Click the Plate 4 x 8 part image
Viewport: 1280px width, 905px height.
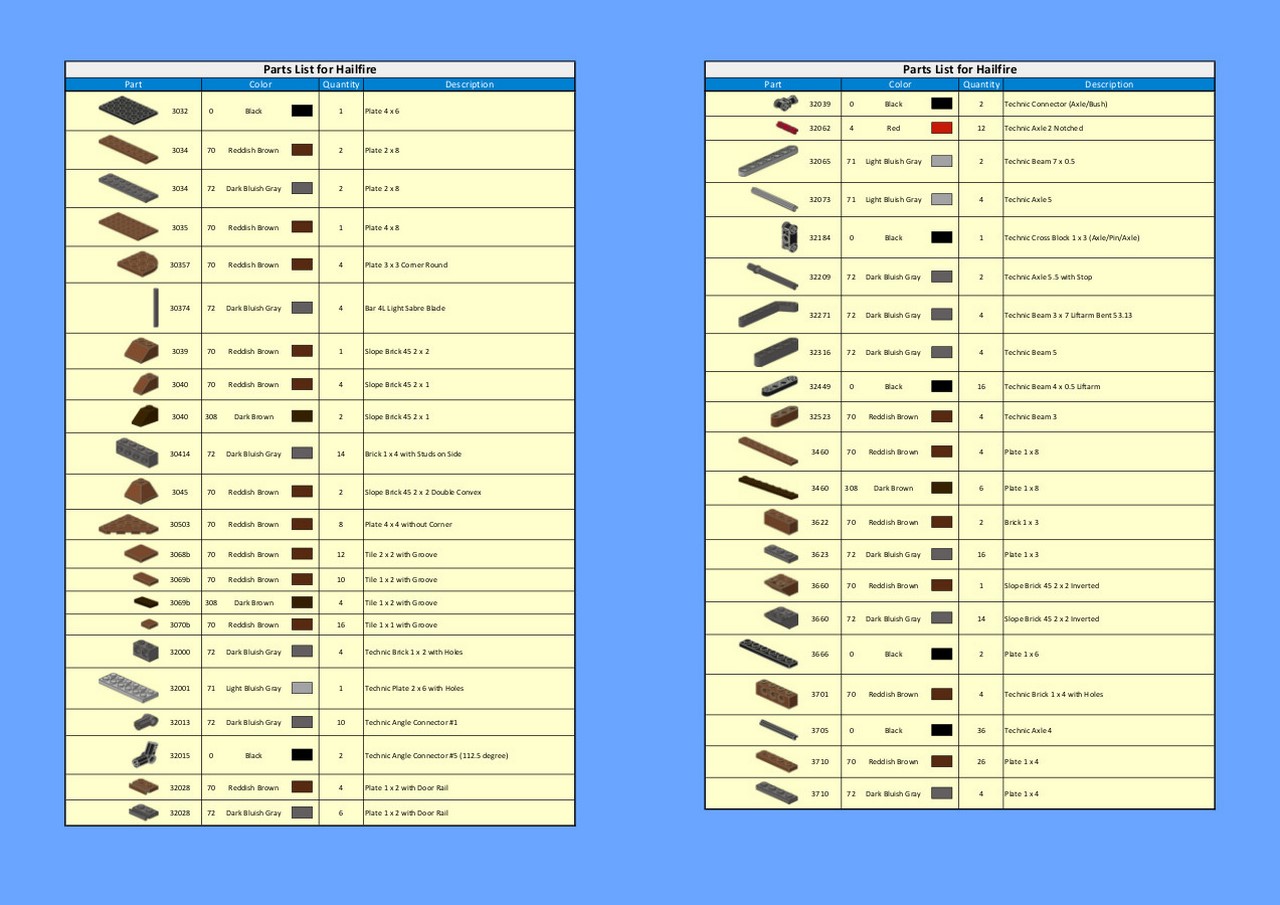pos(128,227)
